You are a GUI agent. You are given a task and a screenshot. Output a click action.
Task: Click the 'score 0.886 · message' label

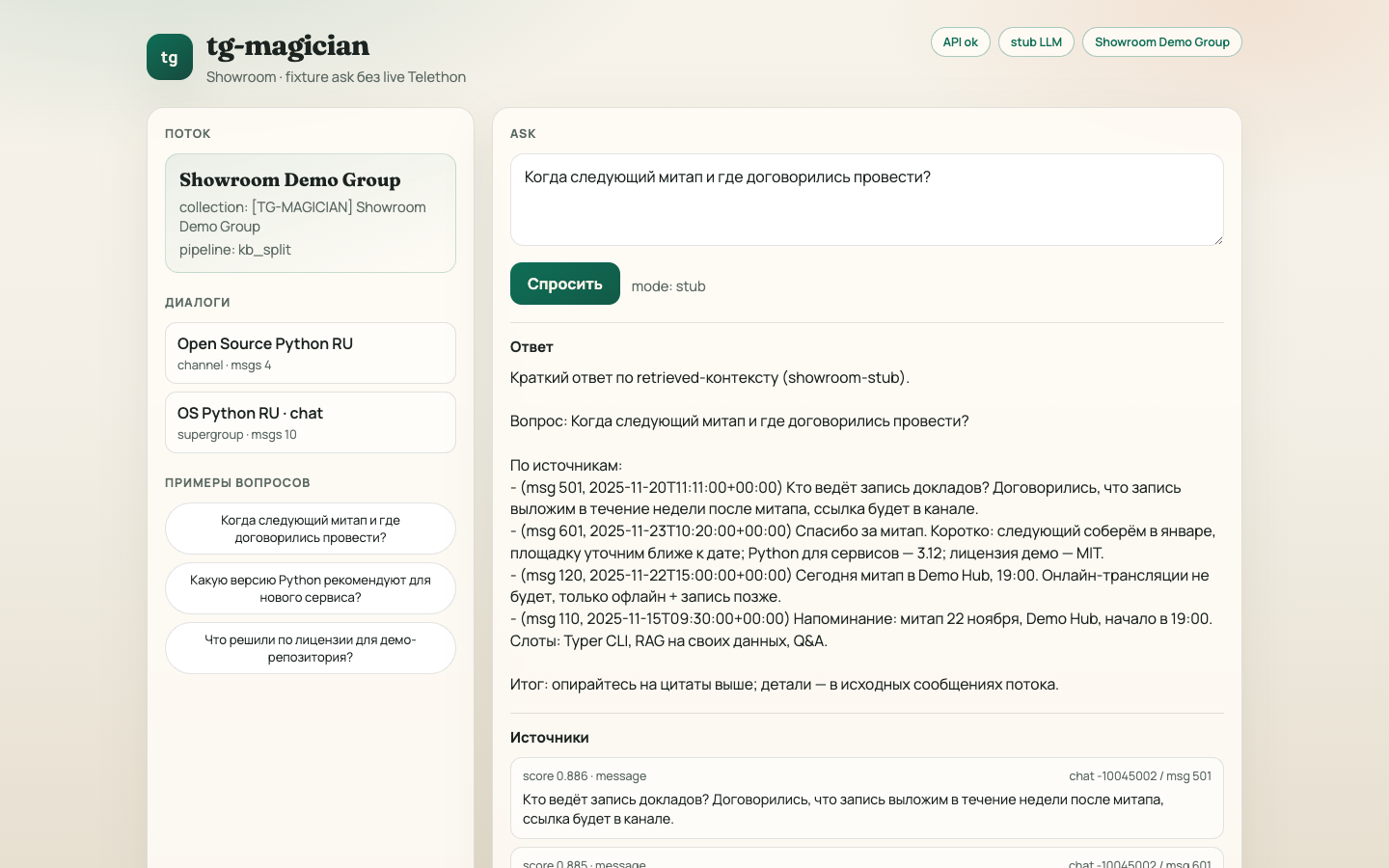[585, 776]
